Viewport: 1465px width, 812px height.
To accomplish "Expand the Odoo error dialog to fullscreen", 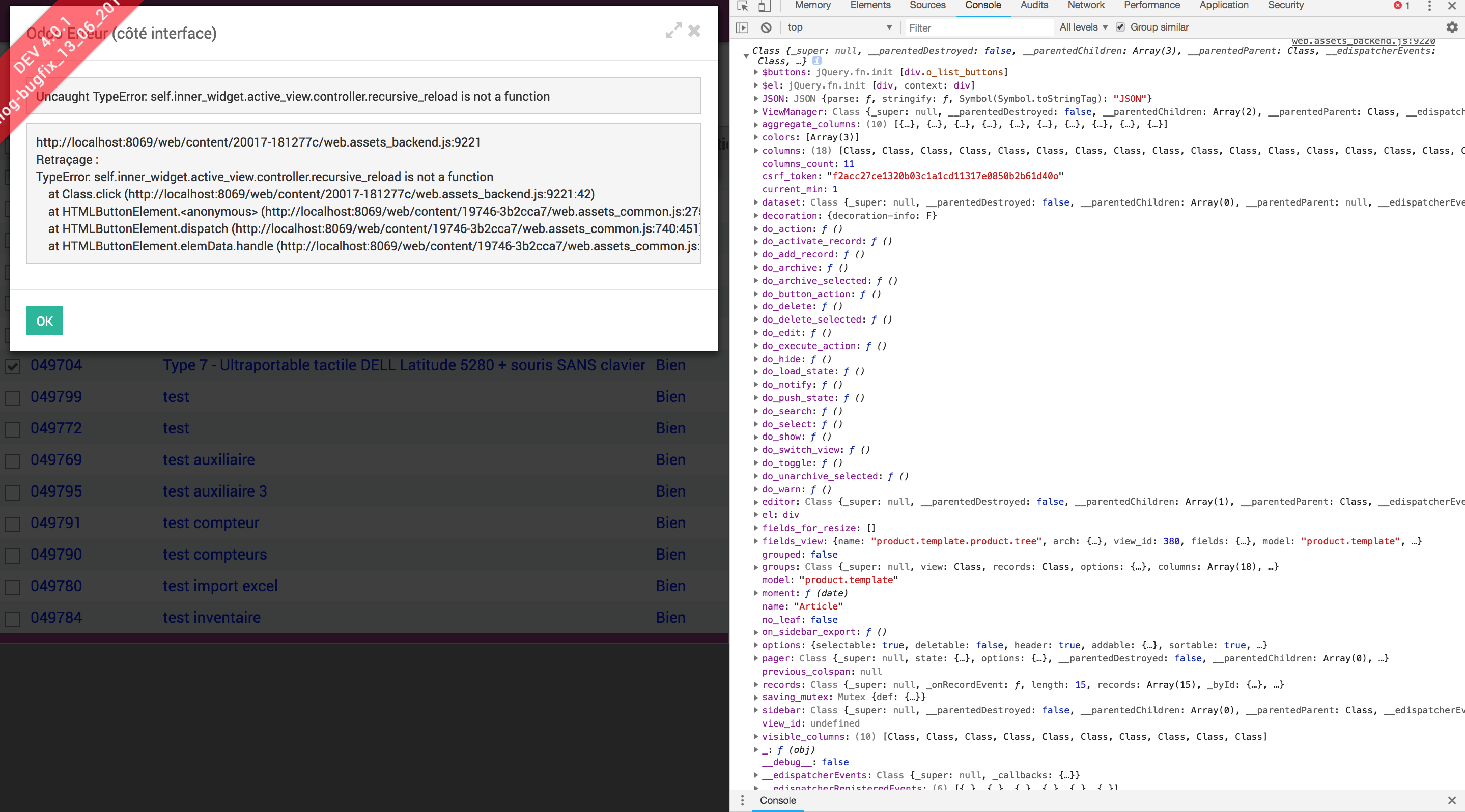I will pos(673,31).
